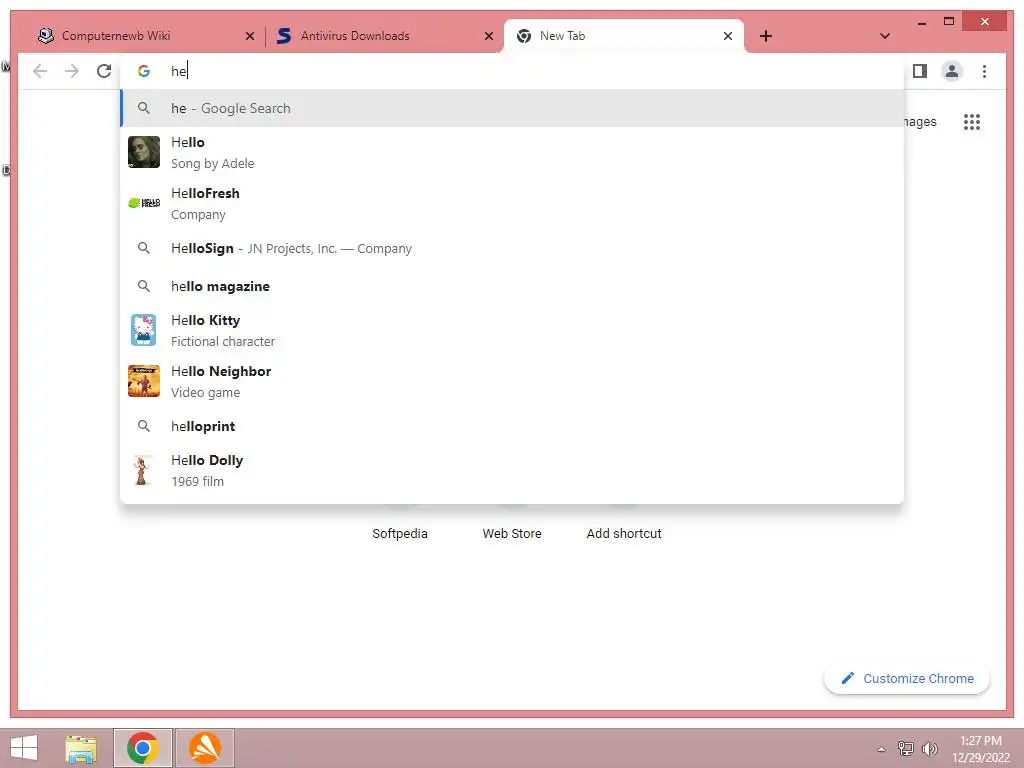Image resolution: width=1024 pixels, height=768 pixels.
Task: Choose Hello Dolly 1969 film suggestion
Action: click(x=513, y=470)
